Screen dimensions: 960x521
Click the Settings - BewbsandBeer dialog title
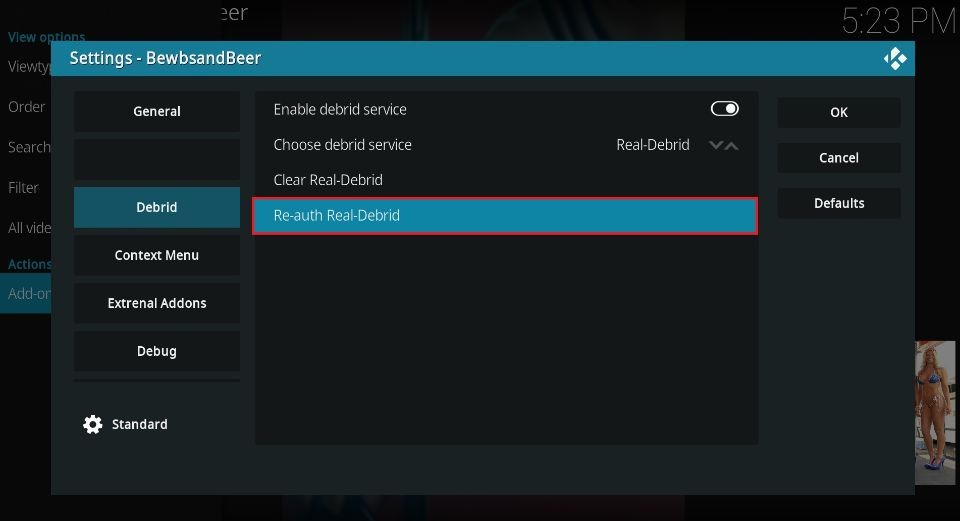(165, 58)
